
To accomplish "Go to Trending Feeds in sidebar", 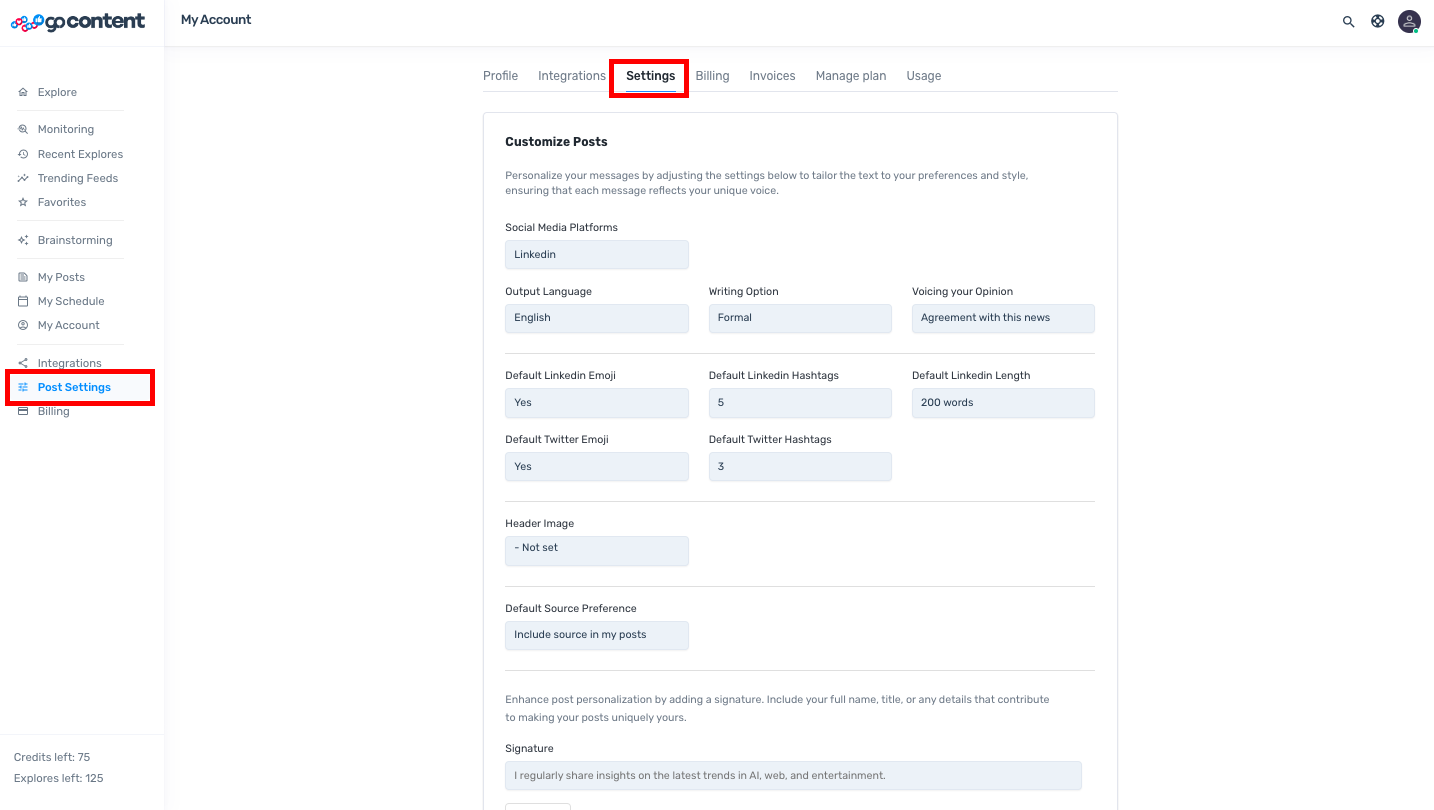I will pyautogui.click(x=77, y=178).
